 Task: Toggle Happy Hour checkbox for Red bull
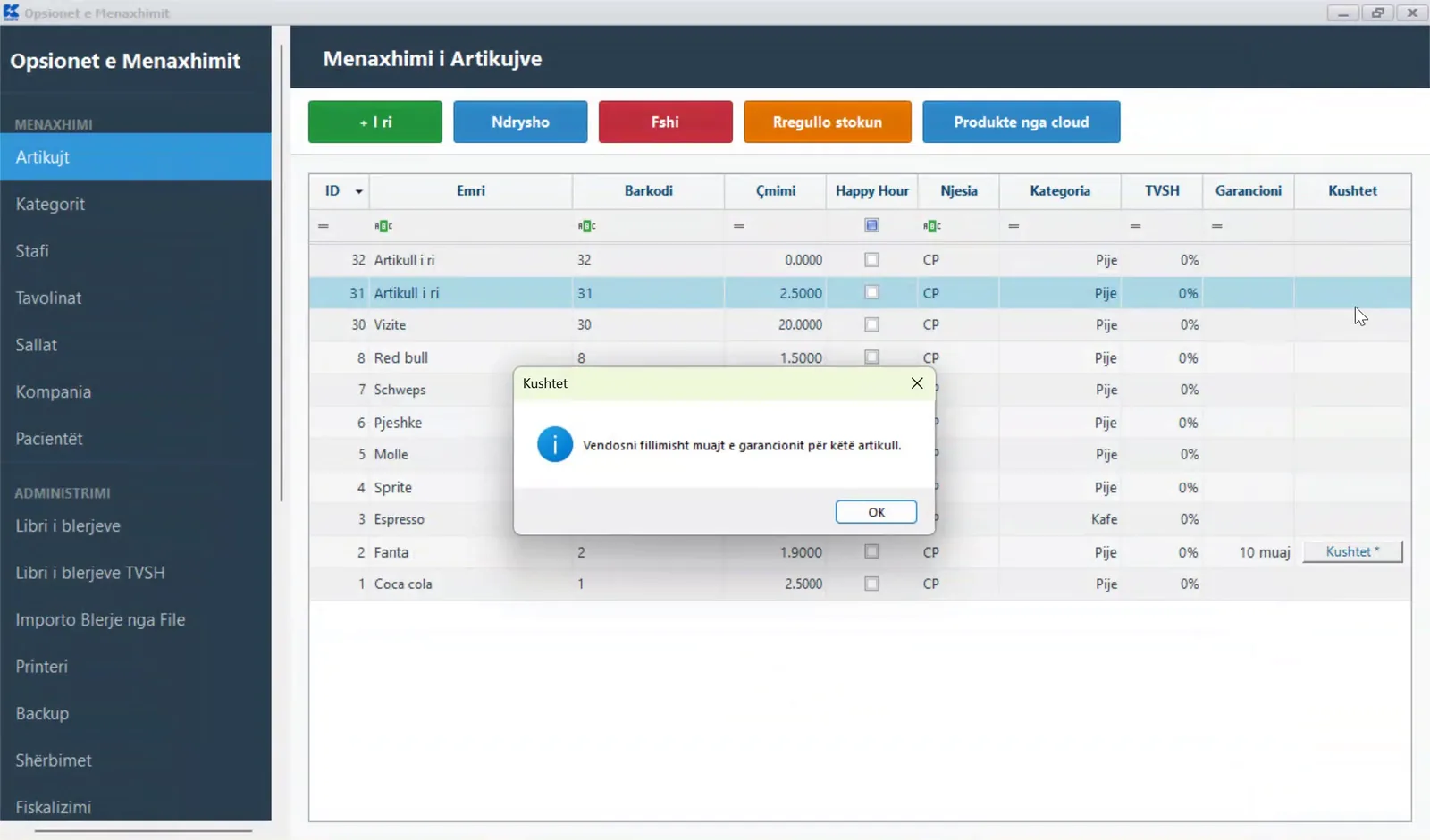[x=871, y=357]
